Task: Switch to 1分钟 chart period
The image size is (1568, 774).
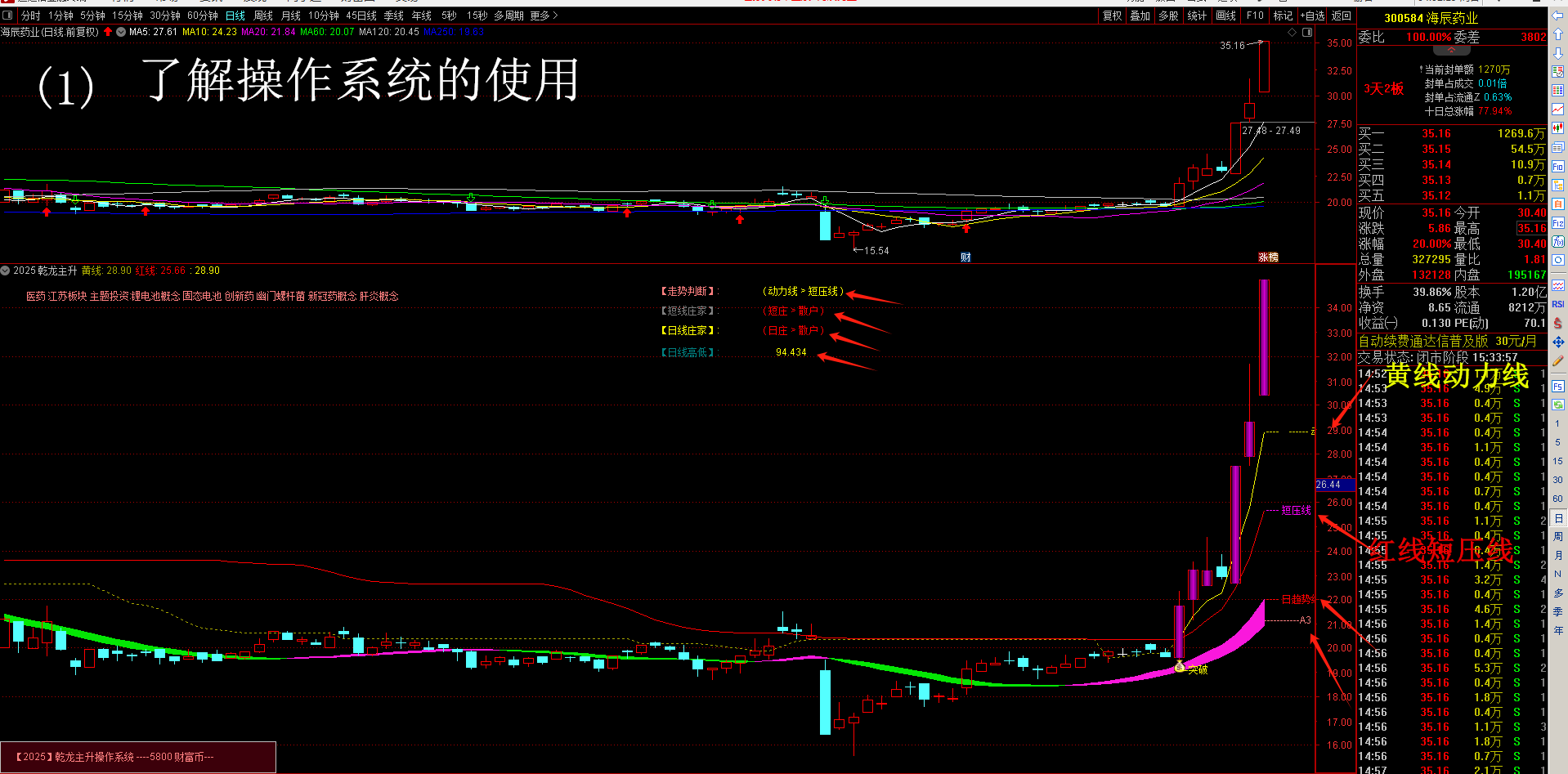Action: [60, 16]
